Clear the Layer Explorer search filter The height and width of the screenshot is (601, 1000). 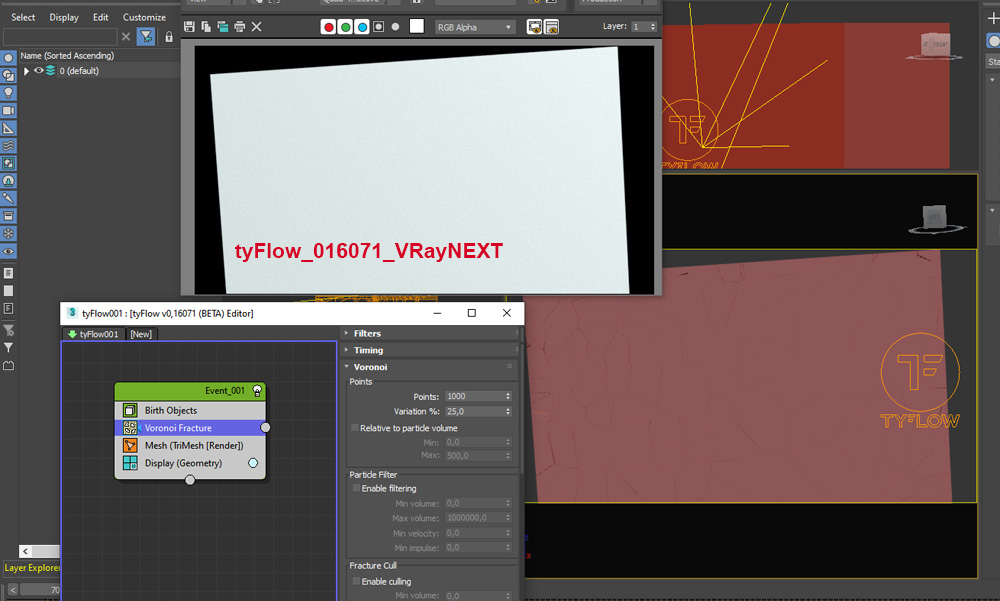126,37
